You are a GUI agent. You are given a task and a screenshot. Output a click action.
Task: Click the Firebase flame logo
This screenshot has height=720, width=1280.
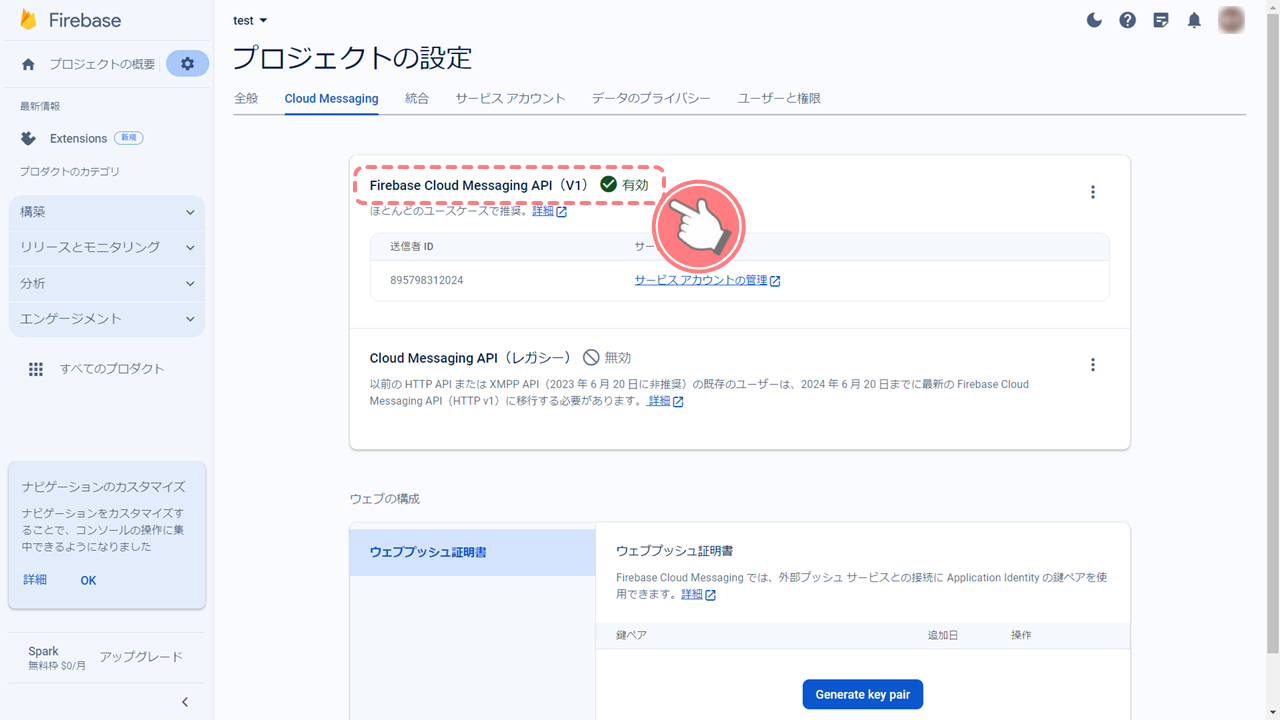click(28, 20)
